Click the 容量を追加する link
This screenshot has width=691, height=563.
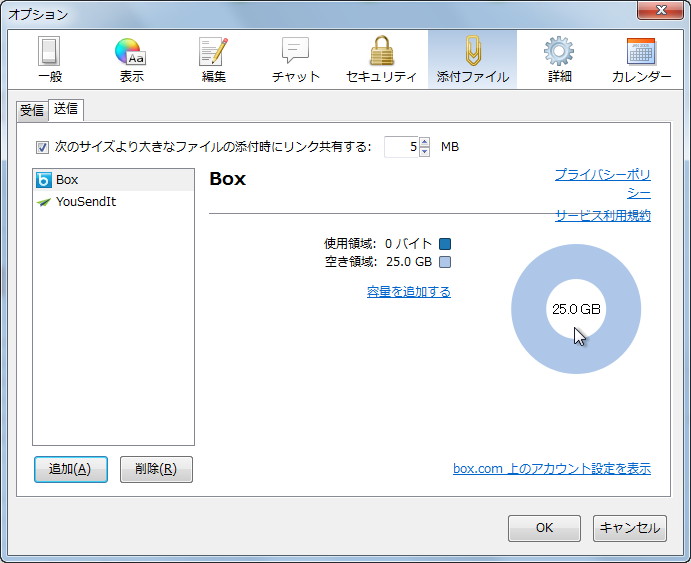tap(409, 292)
